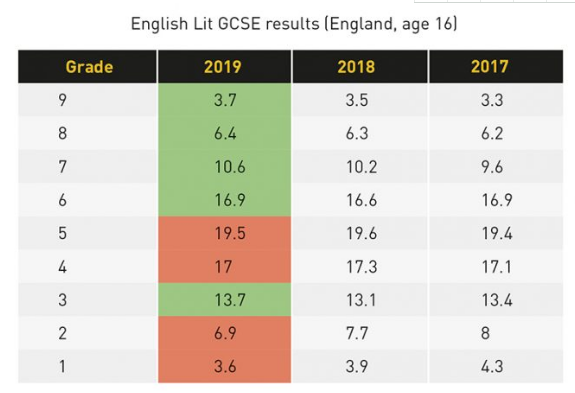Click the 2017 value 4.3 for grade 1

point(492,366)
